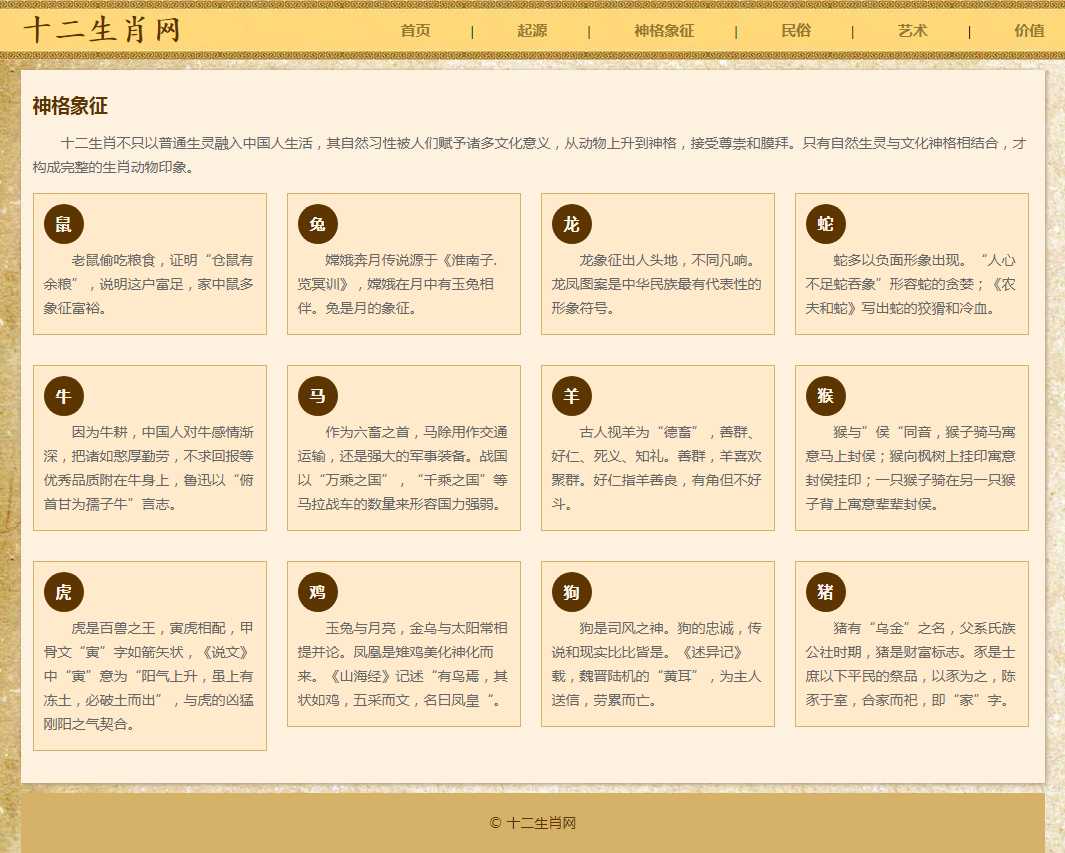
Task: Click the 猪 (Pig) circle badge
Action: pos(825,592)
